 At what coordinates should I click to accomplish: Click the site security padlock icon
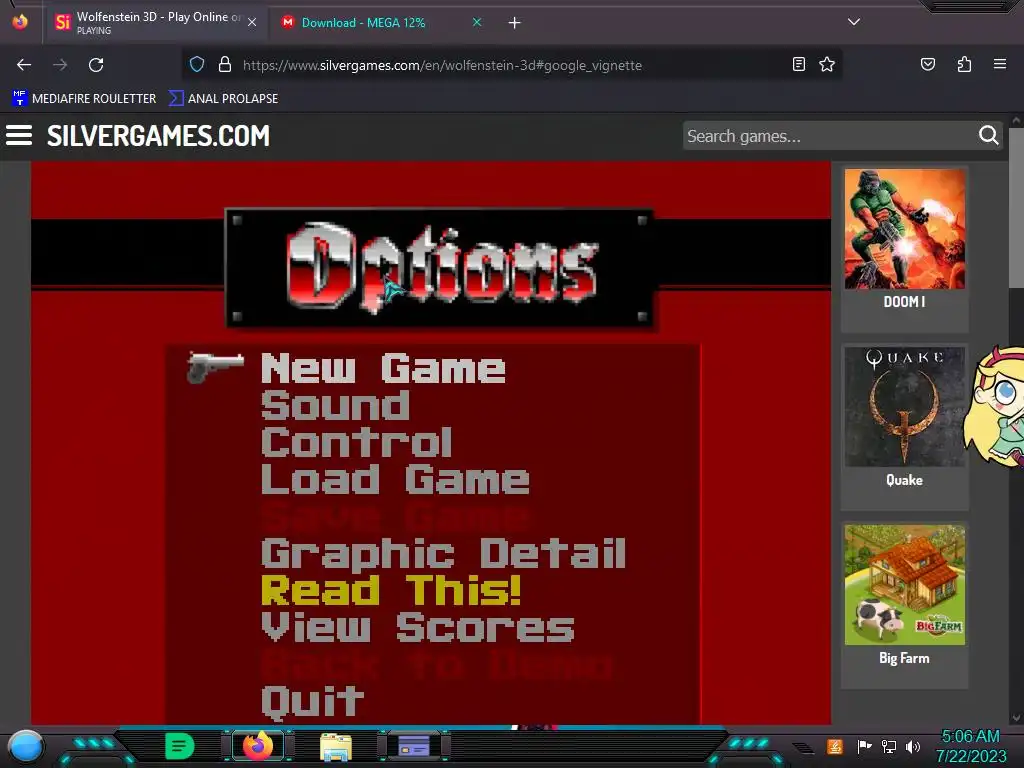click(x=225, y=64)
